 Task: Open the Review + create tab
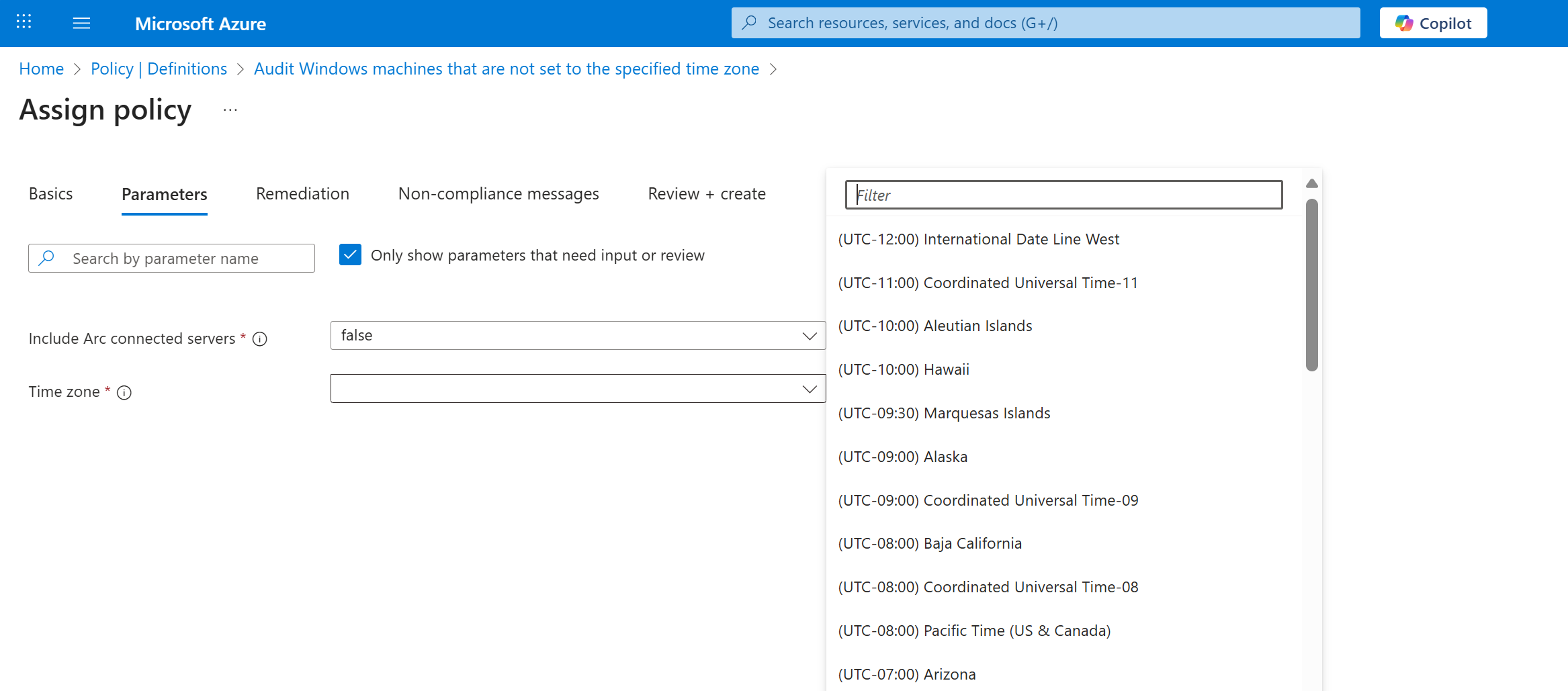(x=706, y=193)
